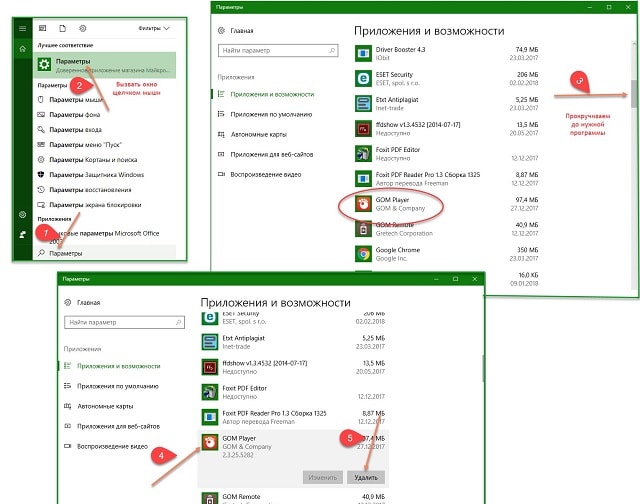The height and width of the screenshot is (504, 640).
Task: Select Приложения по умолчанию in lower window
Action: point(111,386)
